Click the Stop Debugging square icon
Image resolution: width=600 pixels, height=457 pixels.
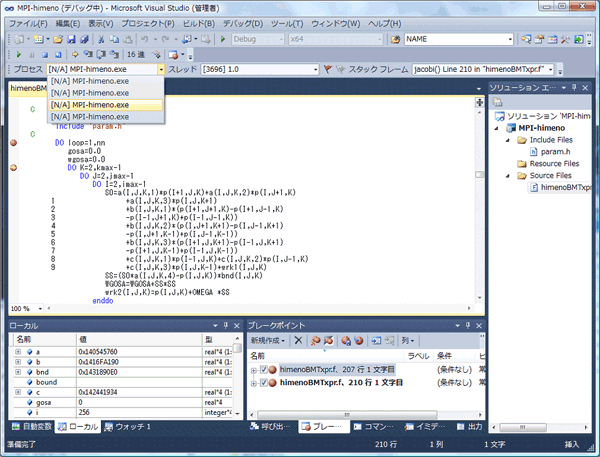(x=45, y=55)
